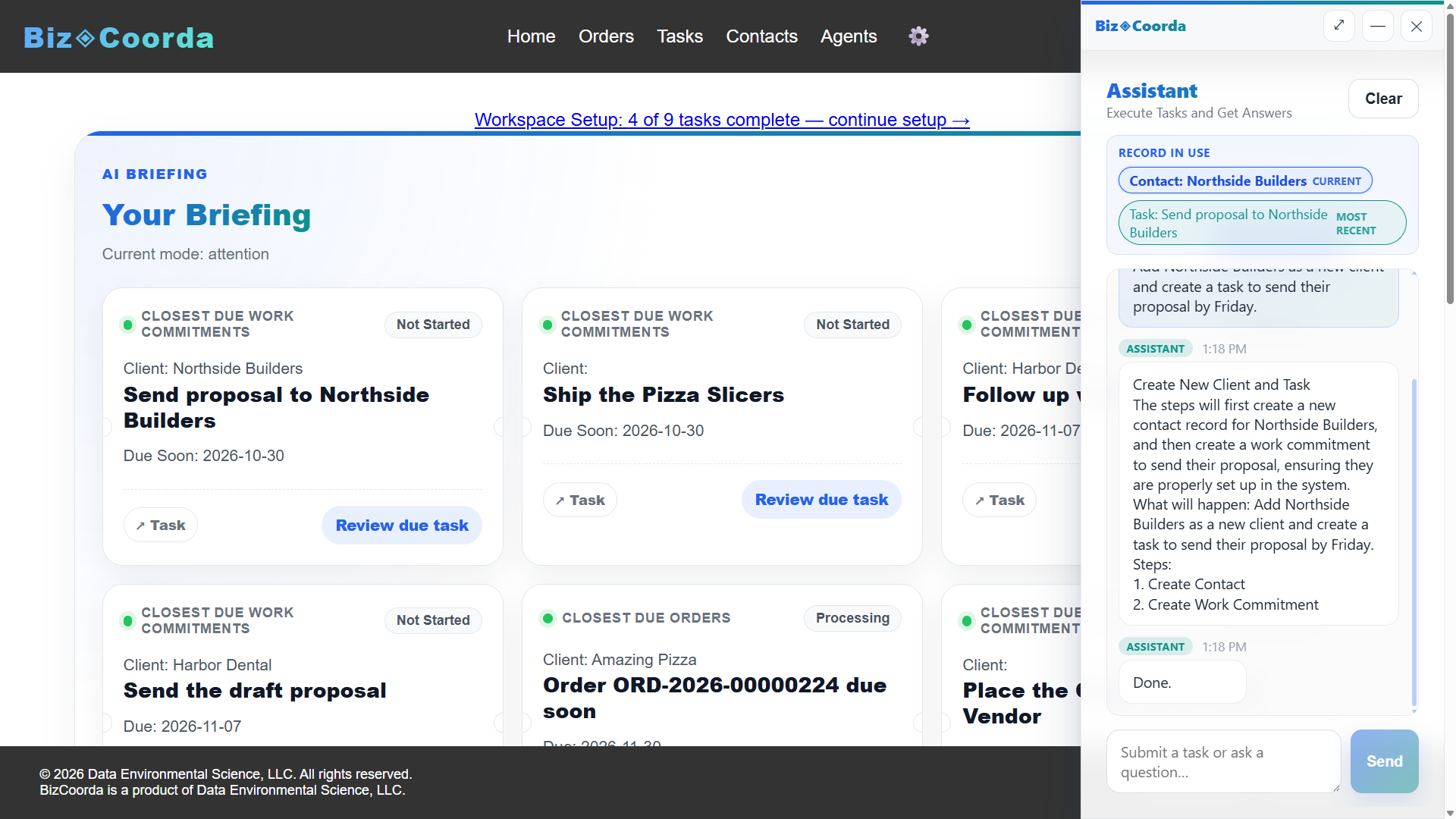Screen dimensions: 1456x819
Task: Click the Due Soon: 2026-10-30 on Northside card
Action: point(204,456)
